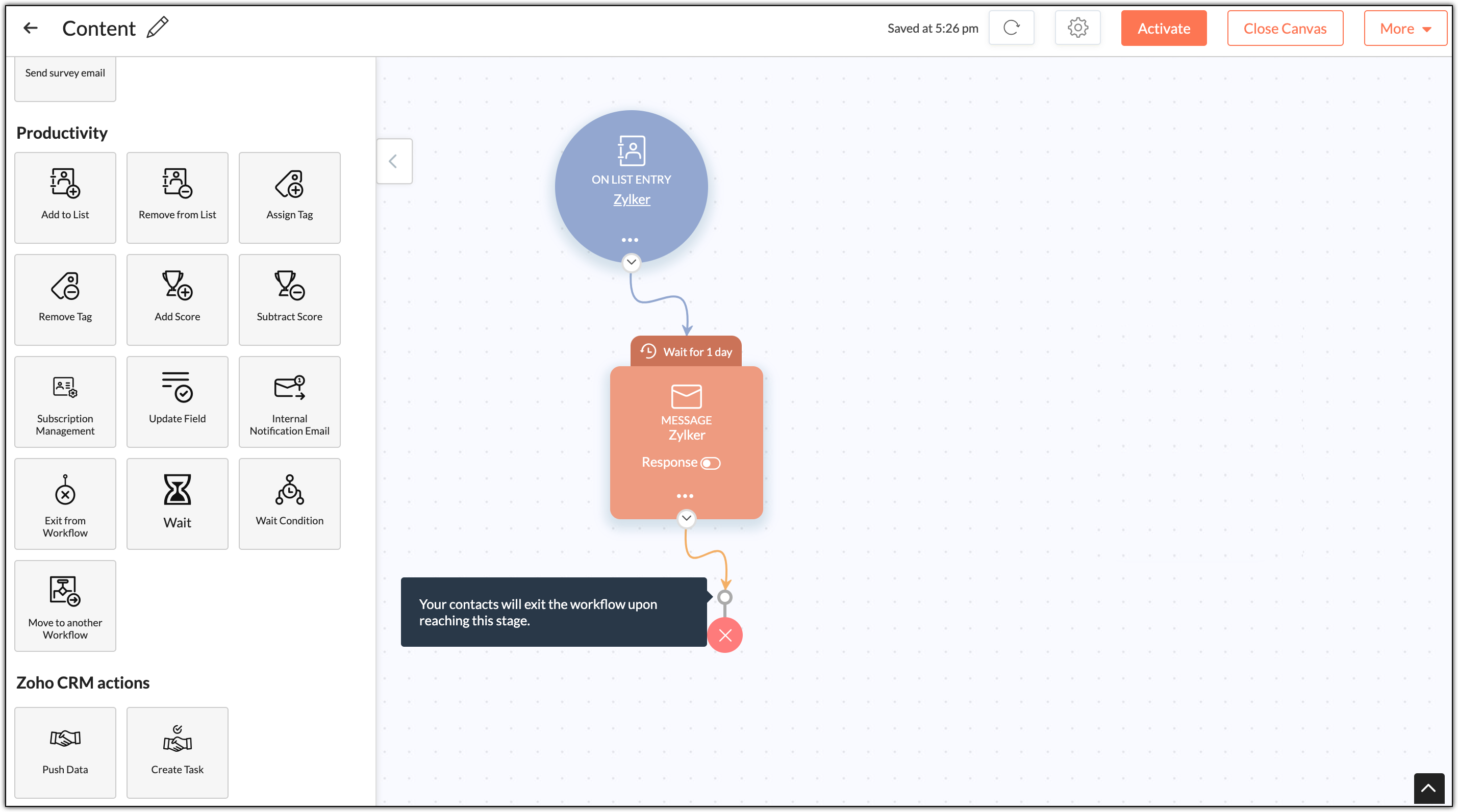Toggle the Response switch on Message

point(710,463)
